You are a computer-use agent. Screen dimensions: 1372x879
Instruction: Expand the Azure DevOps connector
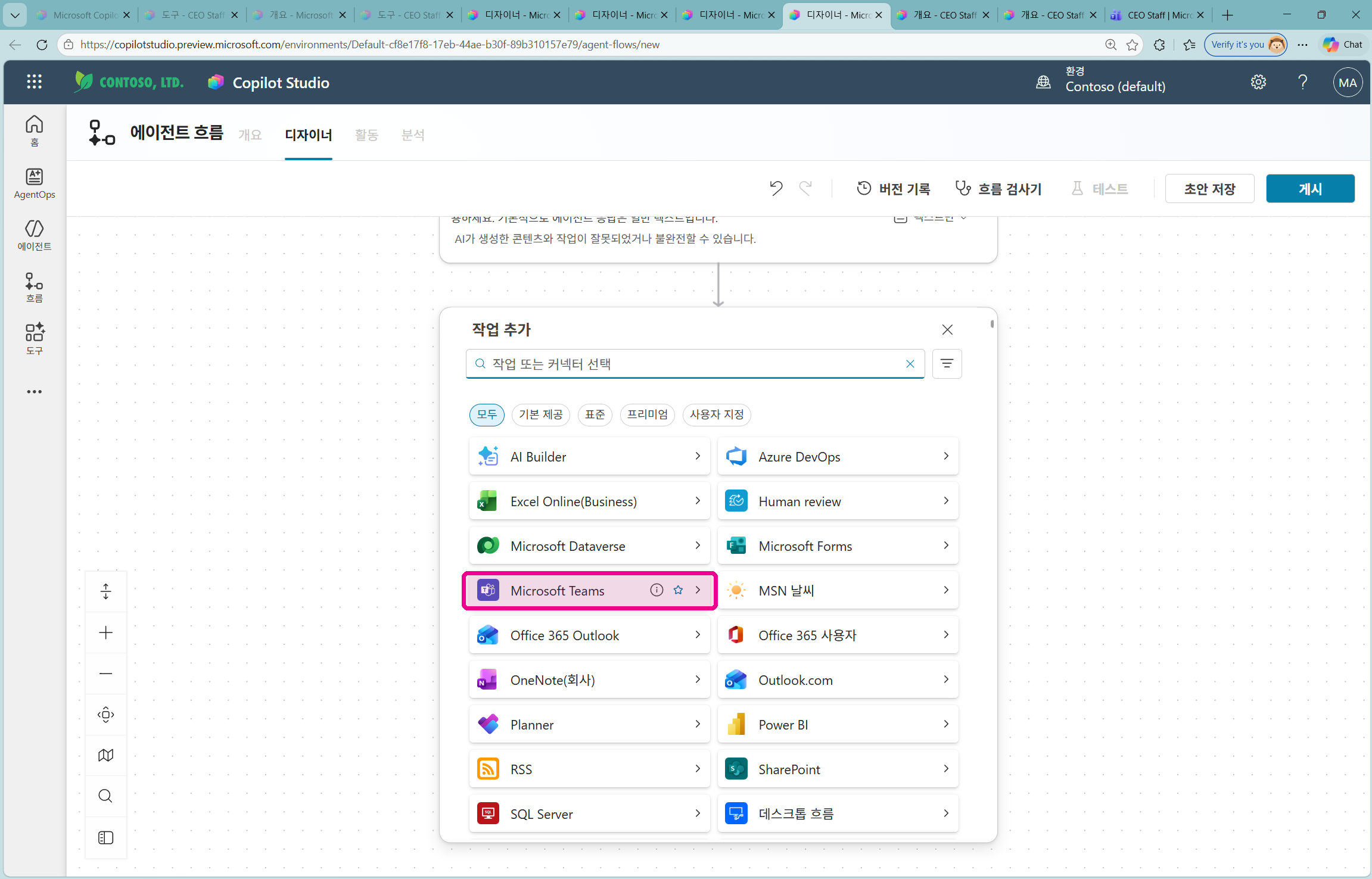[838, 456]
